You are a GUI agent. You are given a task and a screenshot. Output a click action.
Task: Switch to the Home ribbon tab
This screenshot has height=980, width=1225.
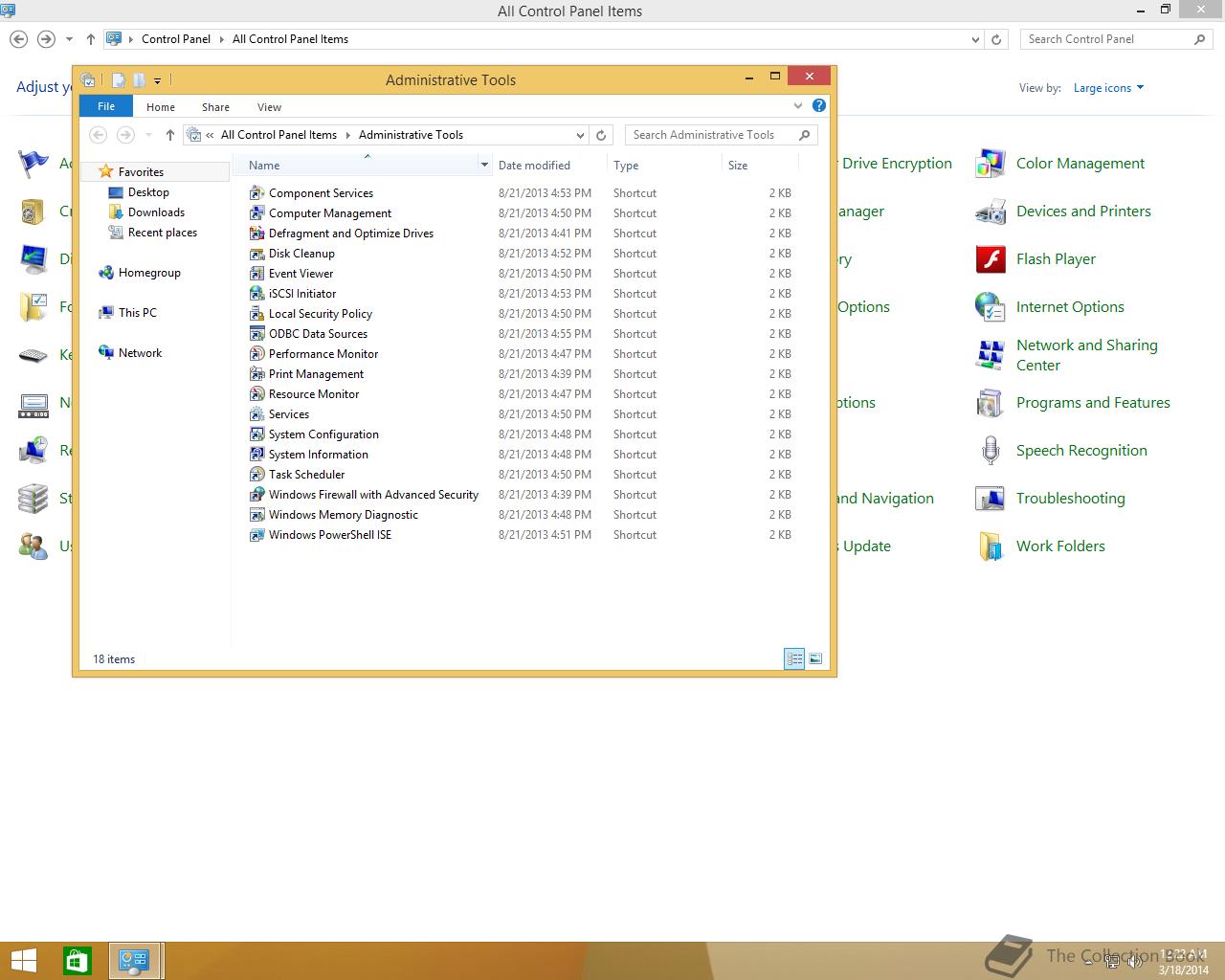[160, 107]
